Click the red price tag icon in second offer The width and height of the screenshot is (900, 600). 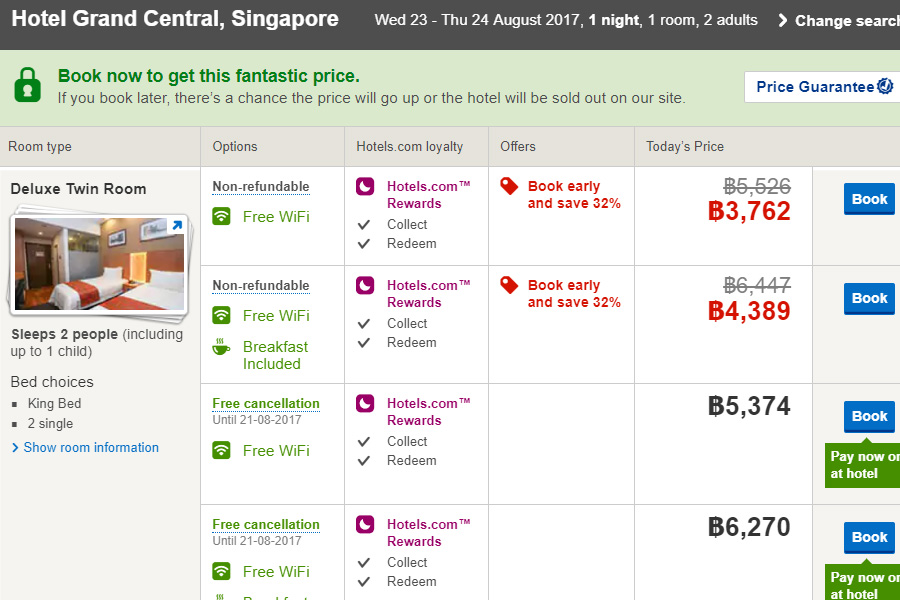click(x=510, y=285)
